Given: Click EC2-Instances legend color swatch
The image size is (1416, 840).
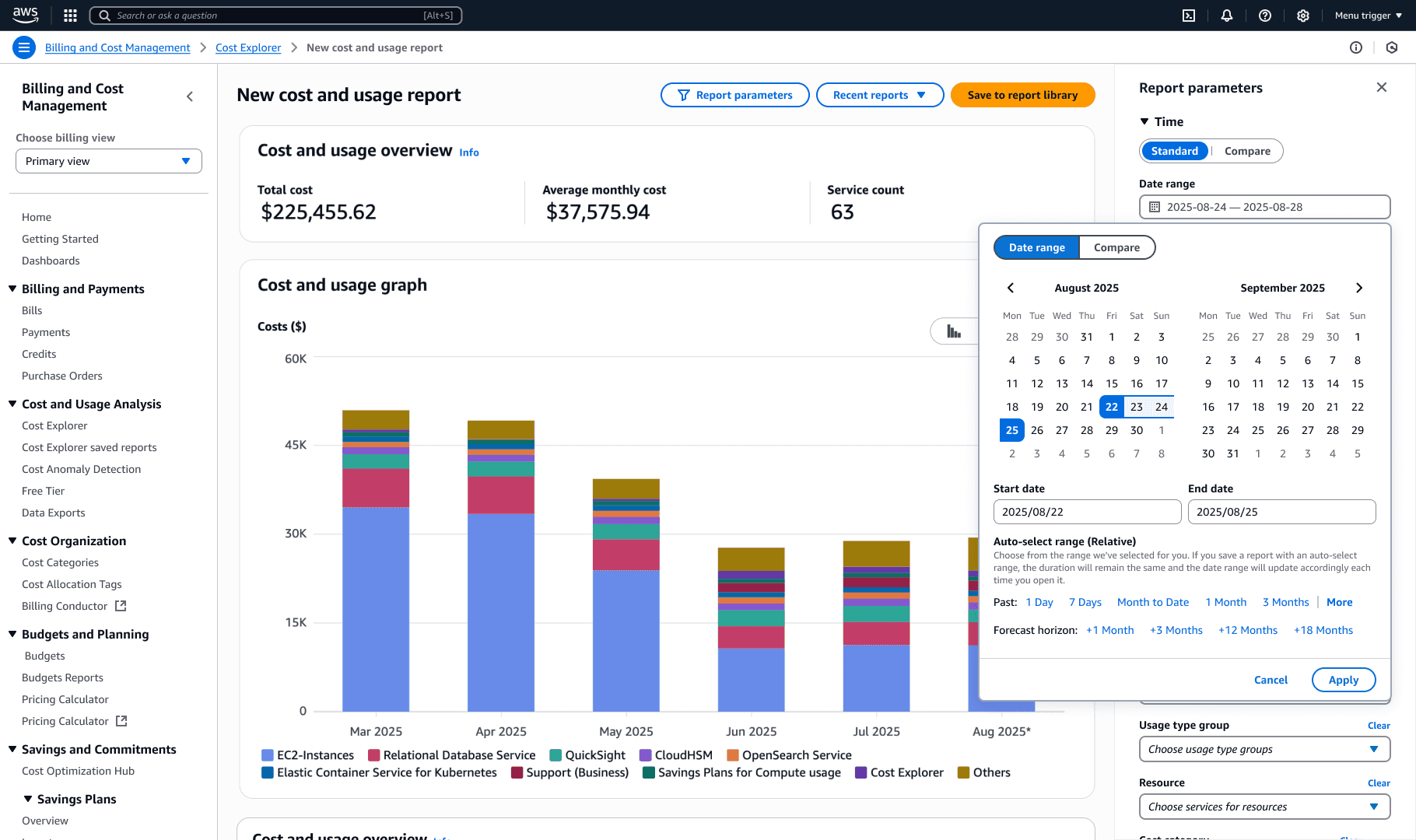Looking at the screenshot, I should (x=268, y=755).
